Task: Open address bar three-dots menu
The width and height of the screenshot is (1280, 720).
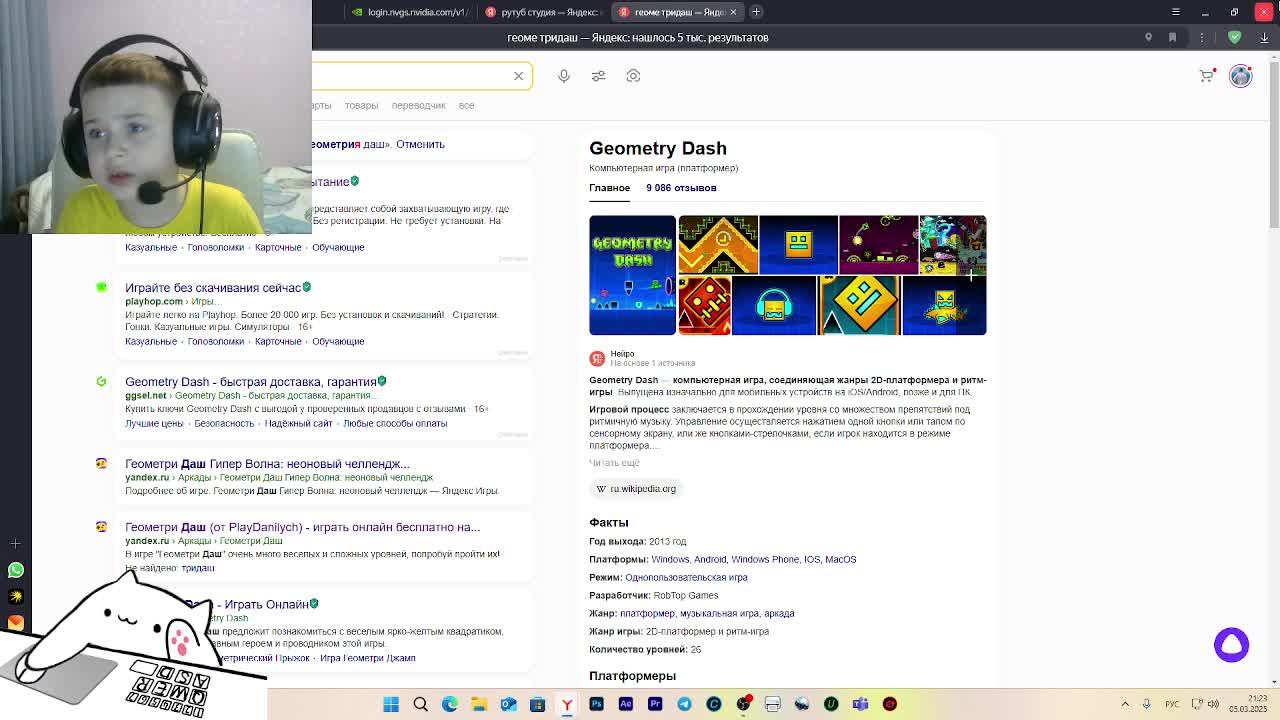Action: (1202, 37)
